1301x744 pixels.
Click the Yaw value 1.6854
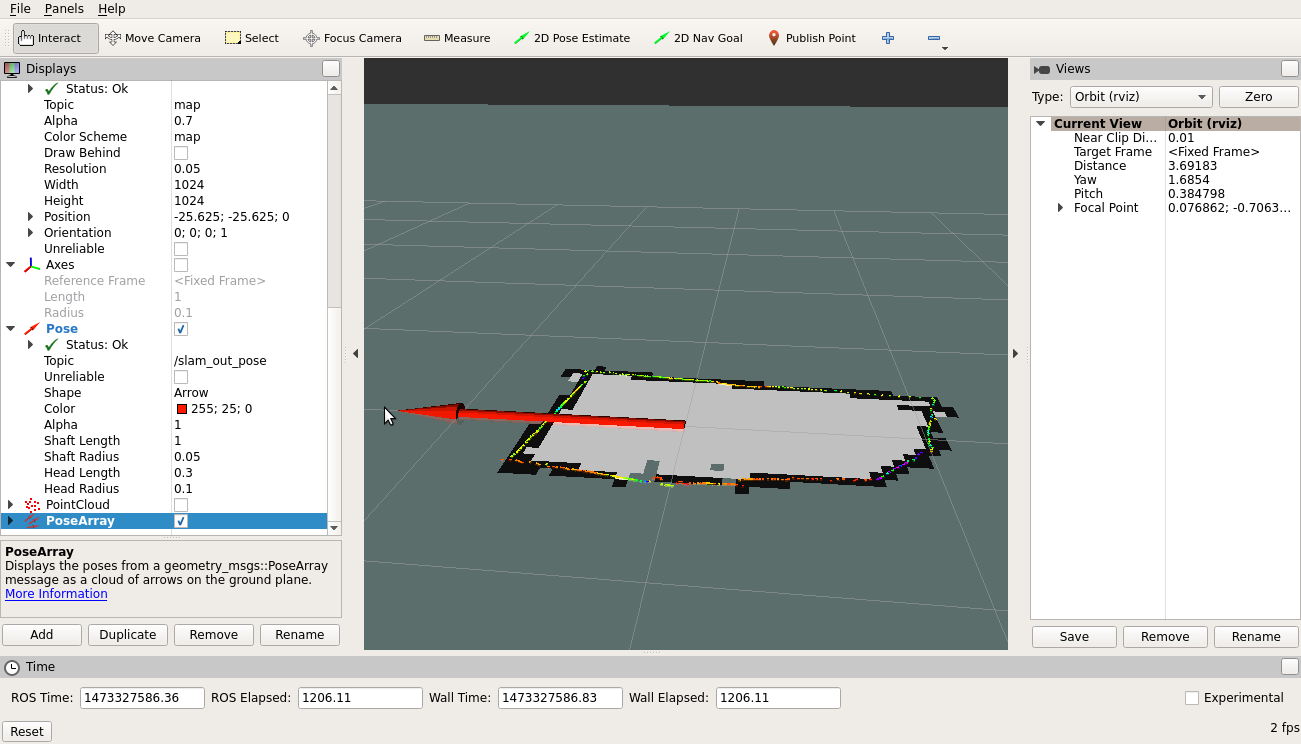click(x=1188, y=180)
